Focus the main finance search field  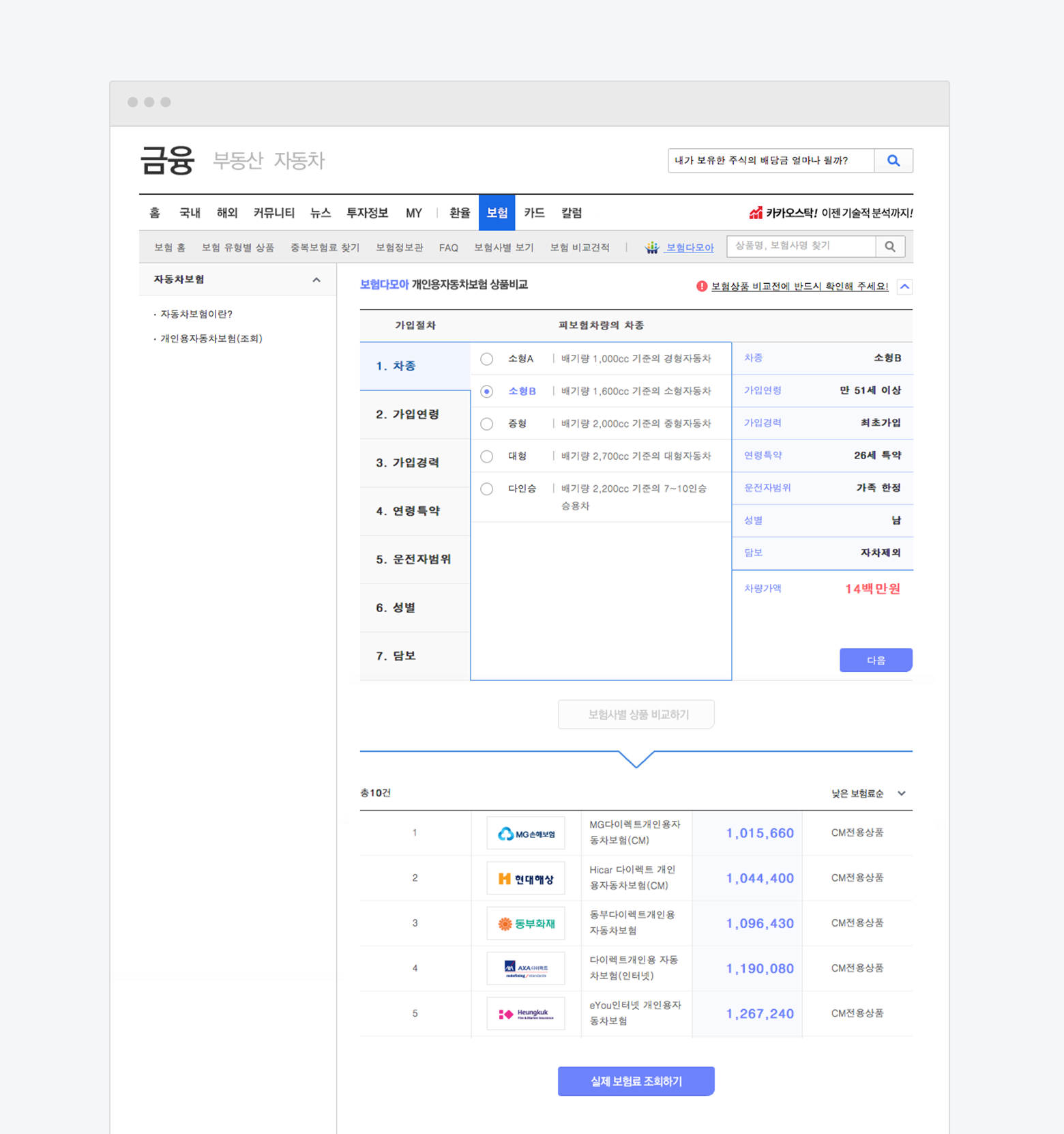tap(771, 161)
